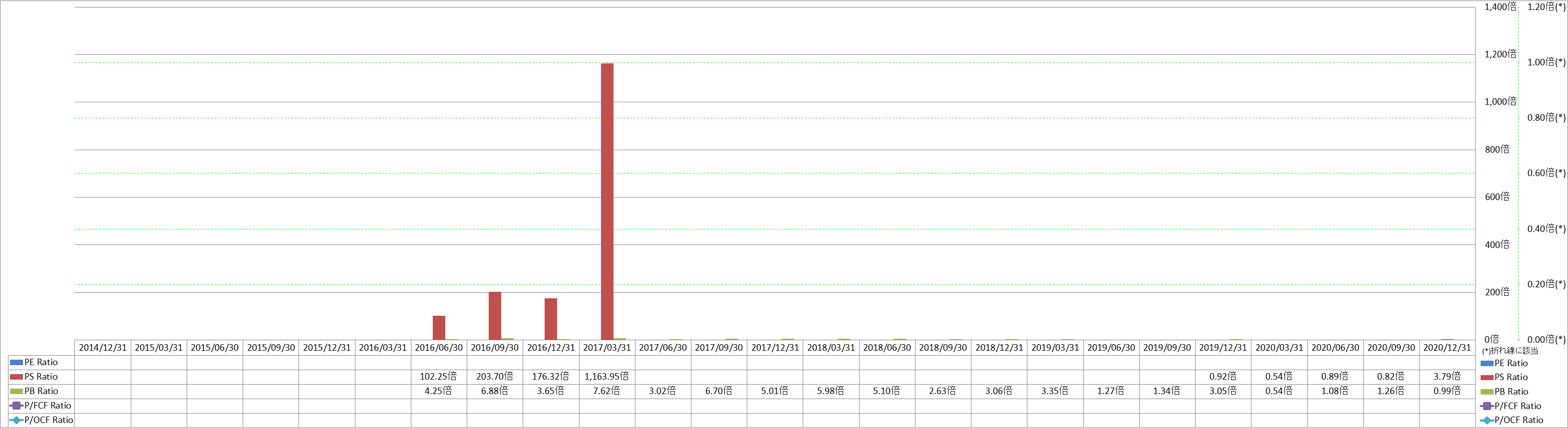
Task: Click the PB Ratio green legend swatch on left
Action: click(x=16, y=392)
